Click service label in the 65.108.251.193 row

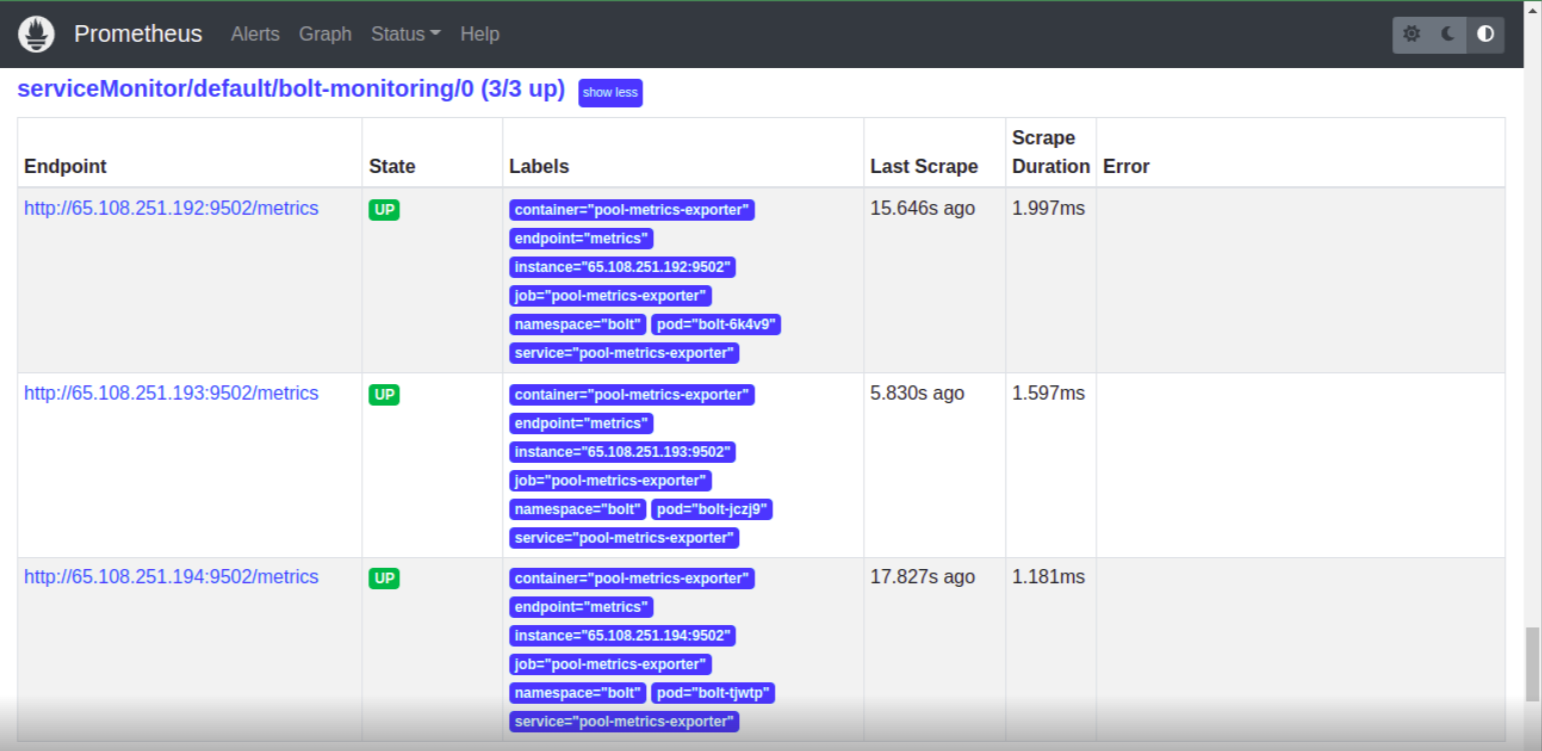click(624, 538)
